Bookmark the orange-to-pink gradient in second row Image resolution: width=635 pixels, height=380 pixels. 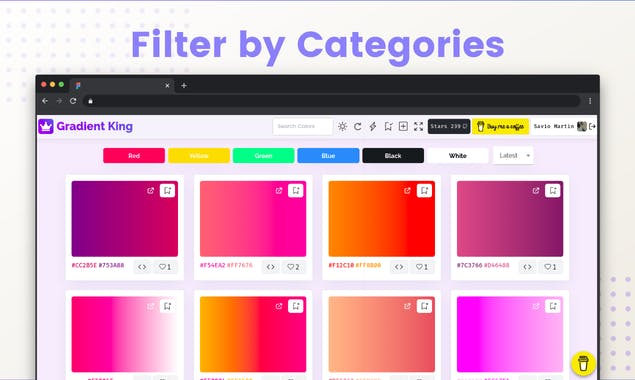pos(296,306)
